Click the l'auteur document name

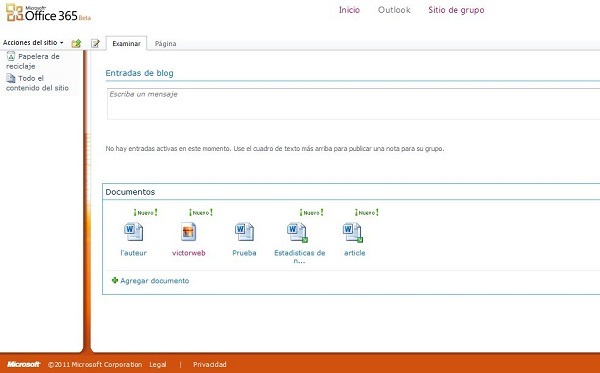[134, 253]
